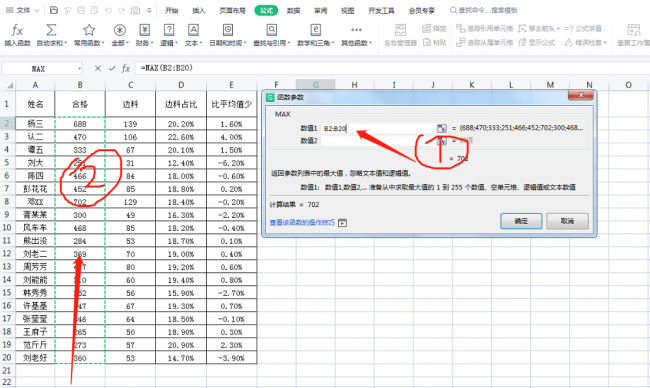Image resolution: width=650 pixels, height=388 pixels.
Task: Select the column D header
Action: point(181,85)
